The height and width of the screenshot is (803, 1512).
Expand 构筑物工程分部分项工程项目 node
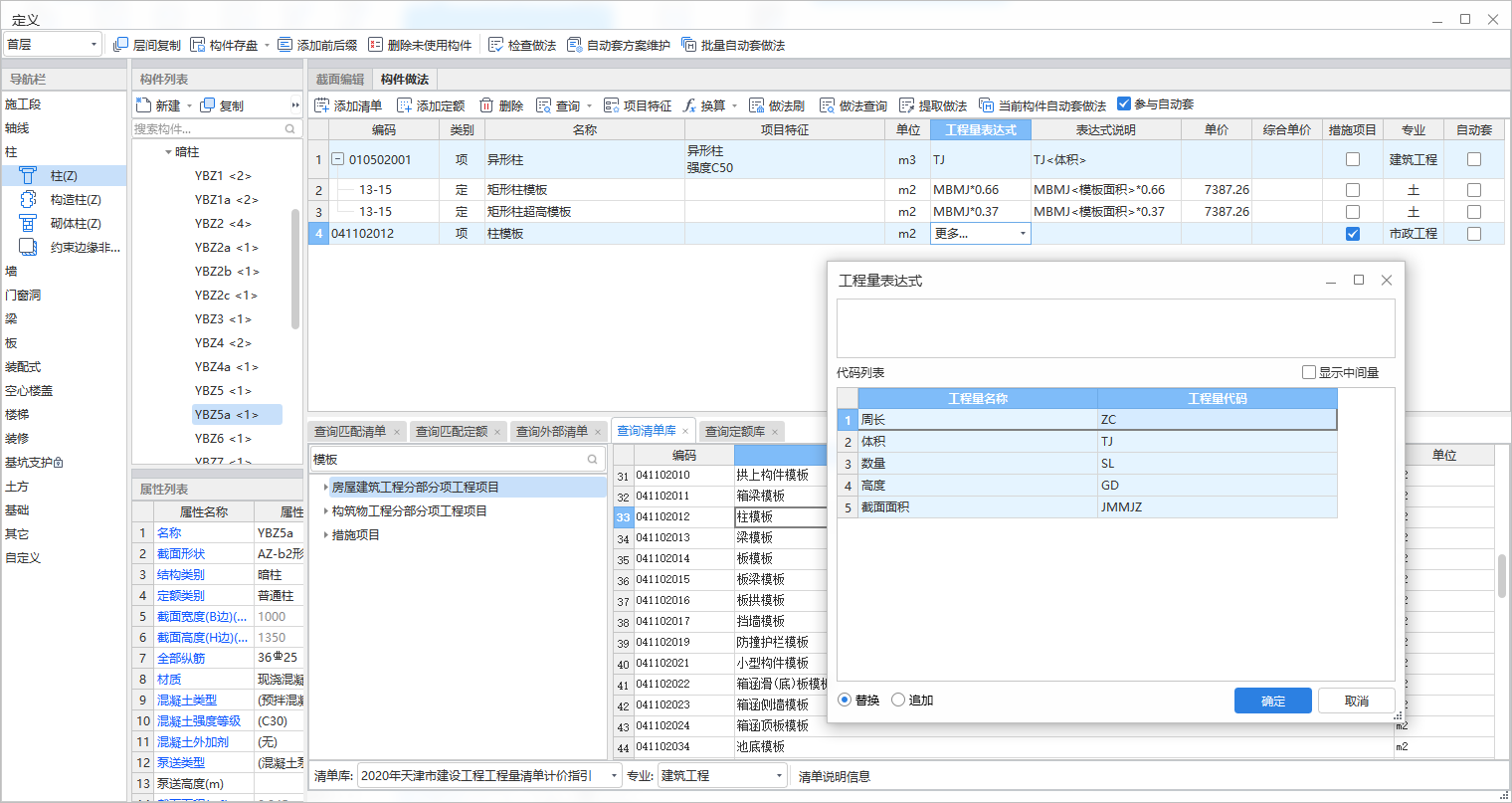326,511
